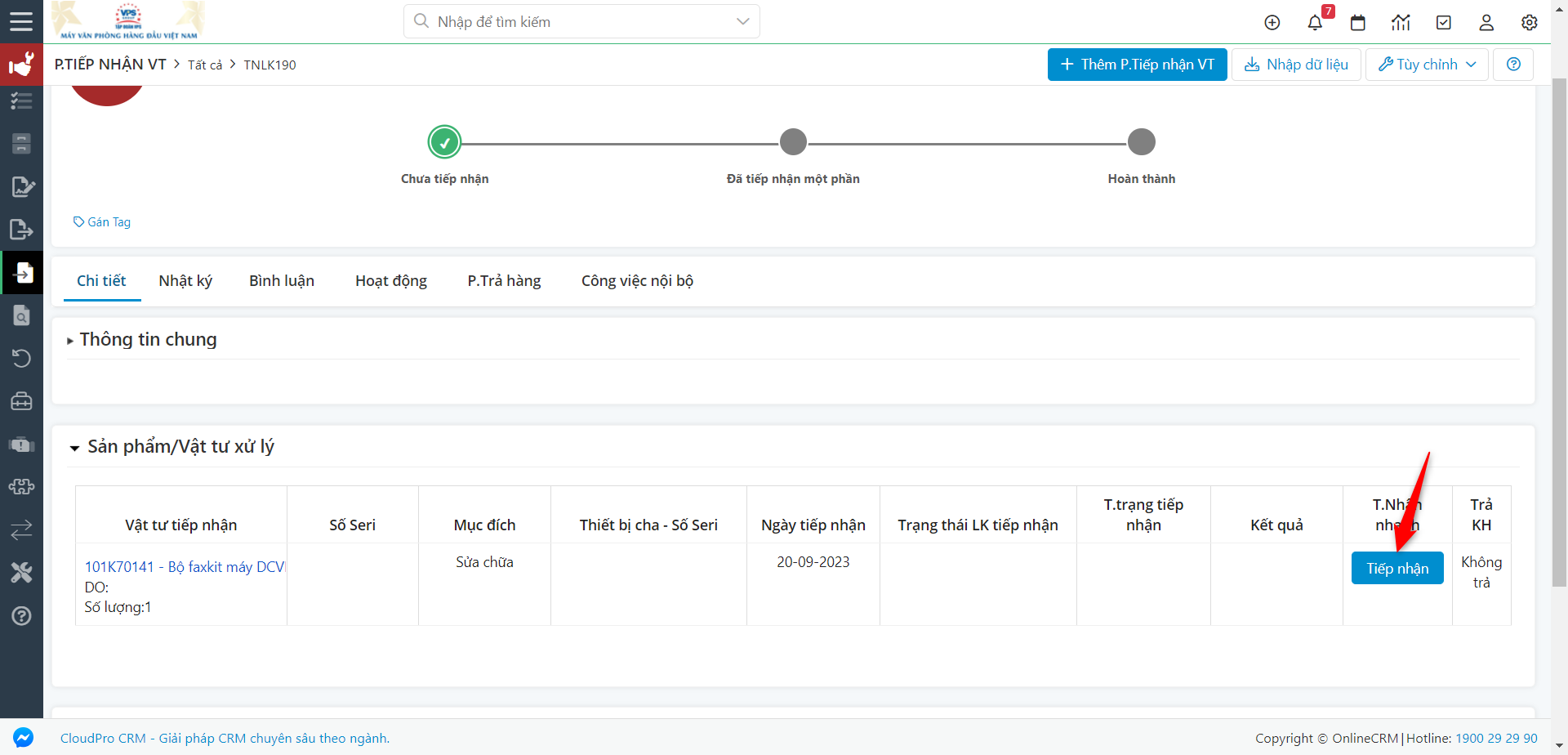
Task: Open the toolbox sidebar icon
Action: click(x=21, y=401)
